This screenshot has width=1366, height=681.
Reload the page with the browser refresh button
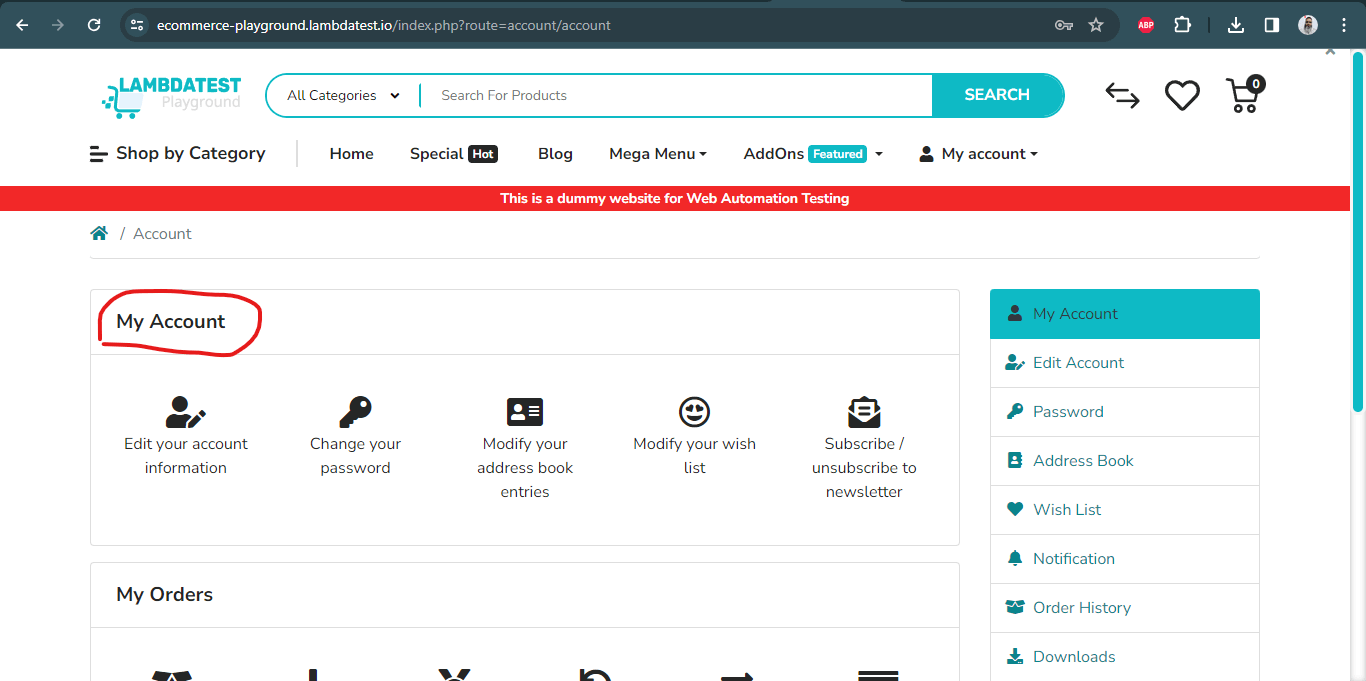[x=94, y=25]
